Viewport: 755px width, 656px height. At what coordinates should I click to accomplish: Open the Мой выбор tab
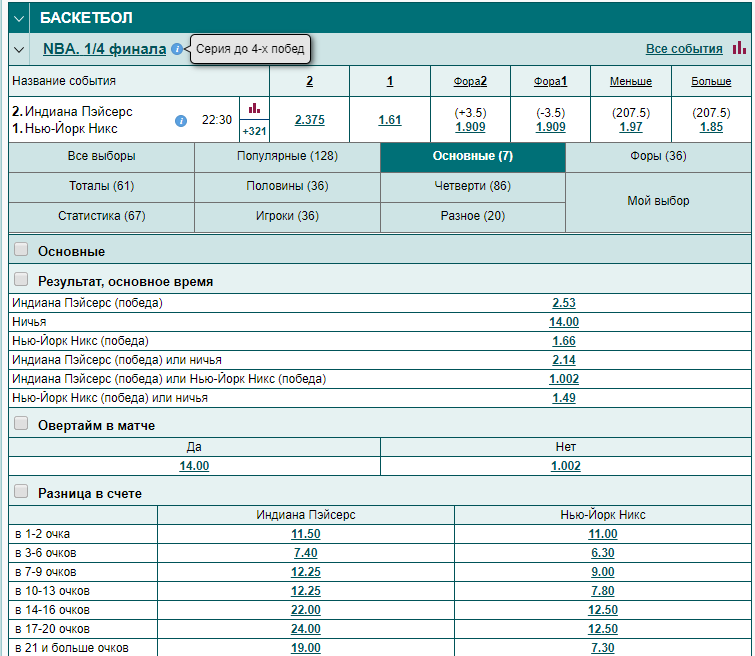coord(658,201)
